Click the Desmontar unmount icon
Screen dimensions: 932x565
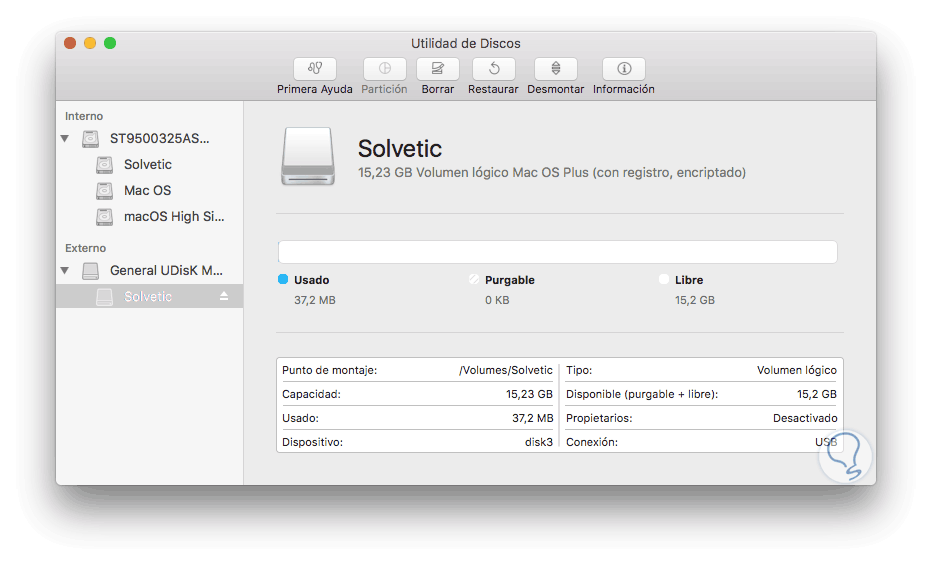click(556, 69)
